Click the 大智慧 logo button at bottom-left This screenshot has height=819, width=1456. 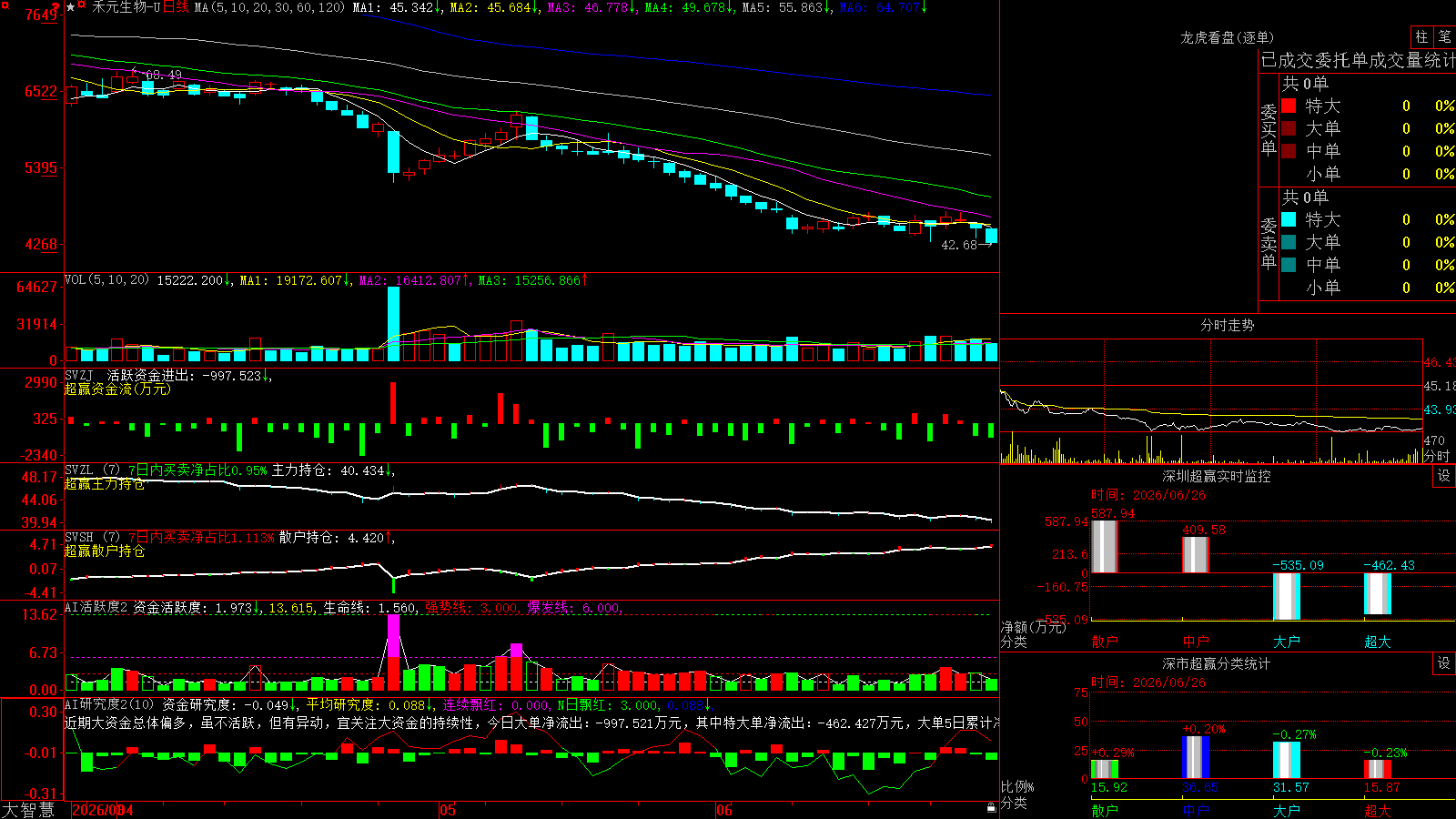[28, 809]
